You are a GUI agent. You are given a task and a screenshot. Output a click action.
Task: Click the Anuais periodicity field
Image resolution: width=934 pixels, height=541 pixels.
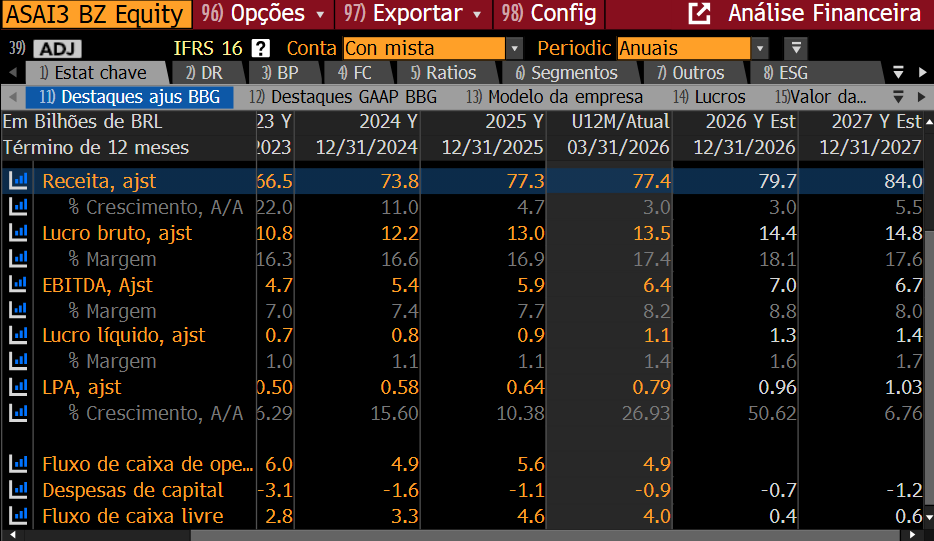point(684,48)
